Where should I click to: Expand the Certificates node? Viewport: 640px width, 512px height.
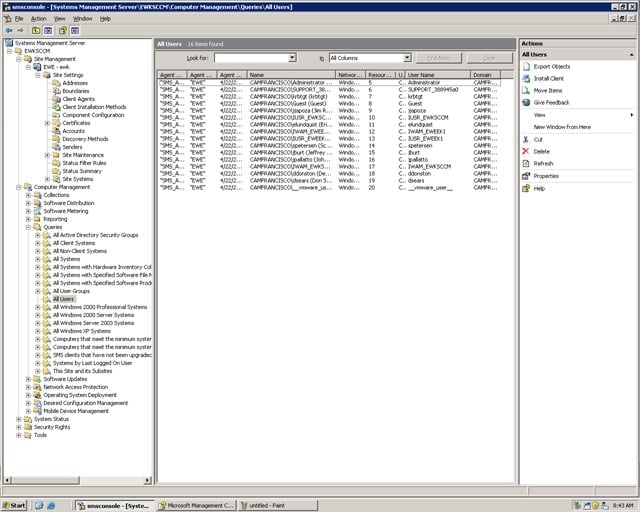click(47, 123)
